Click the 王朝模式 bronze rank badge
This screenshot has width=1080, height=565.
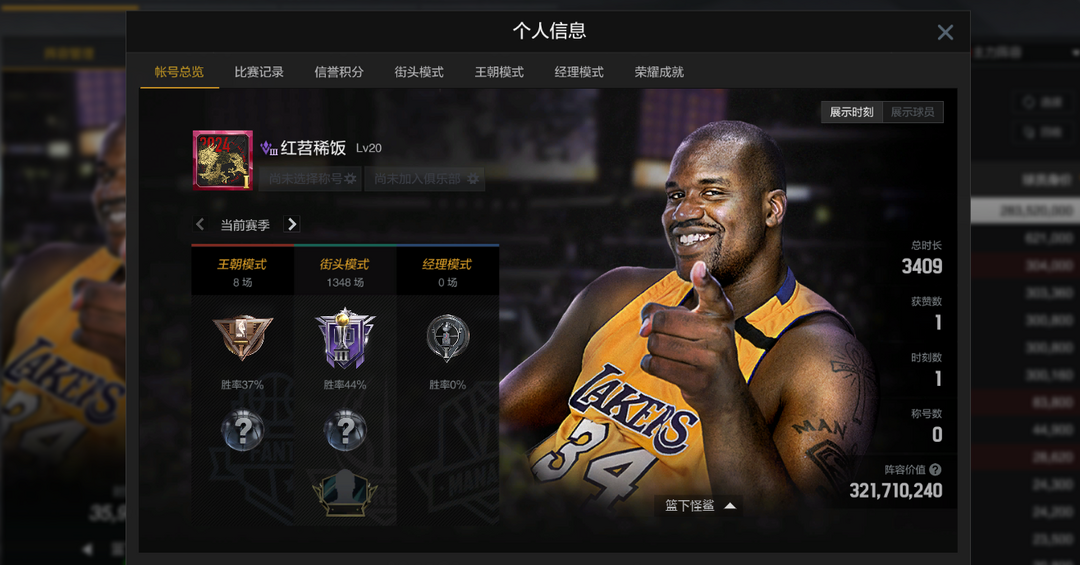click(242, 337)
